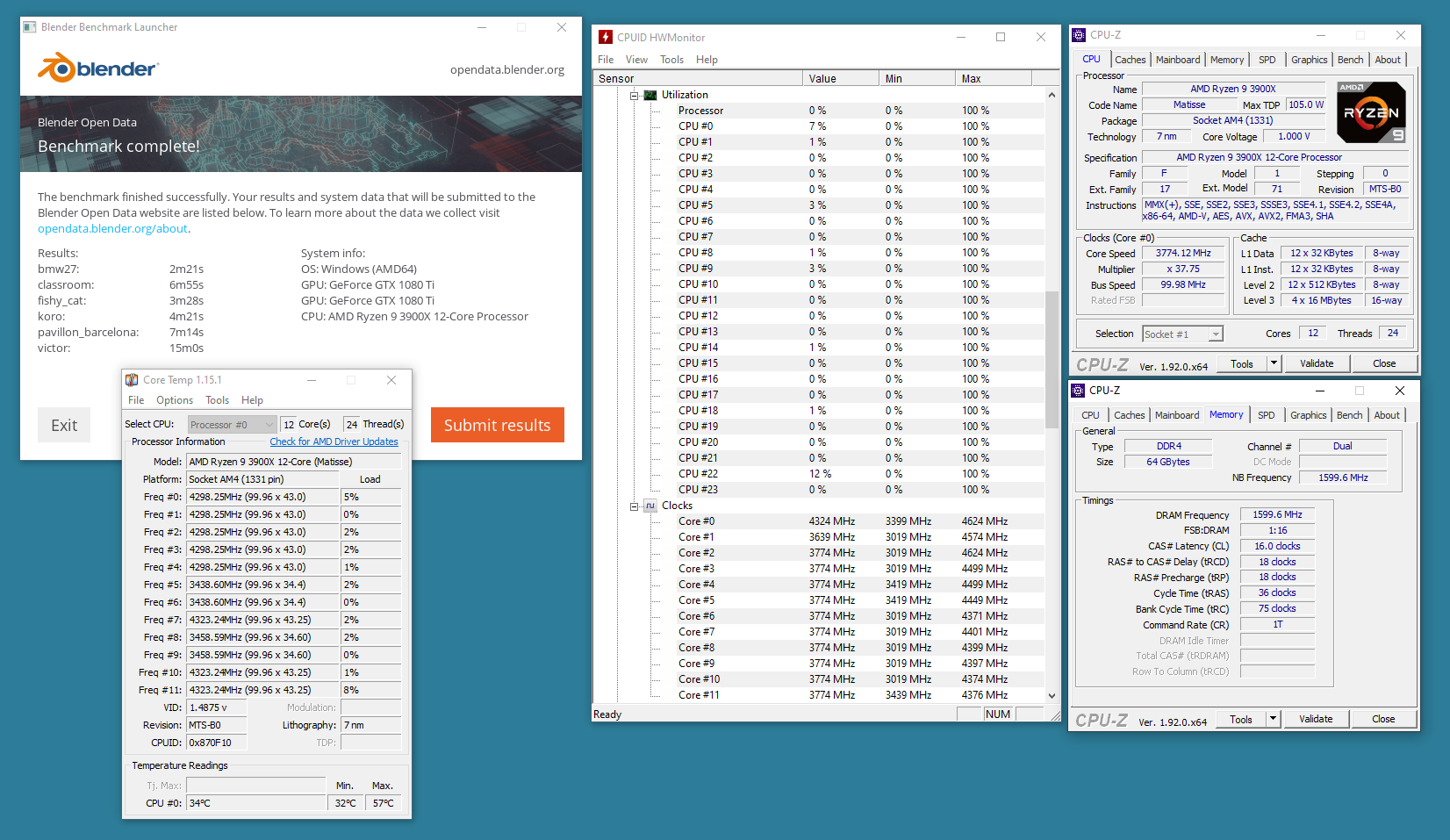1450x840 pixels.
Task: Collapse the Clocks tree in HWMonitor
Action: (x=634, y=506)
